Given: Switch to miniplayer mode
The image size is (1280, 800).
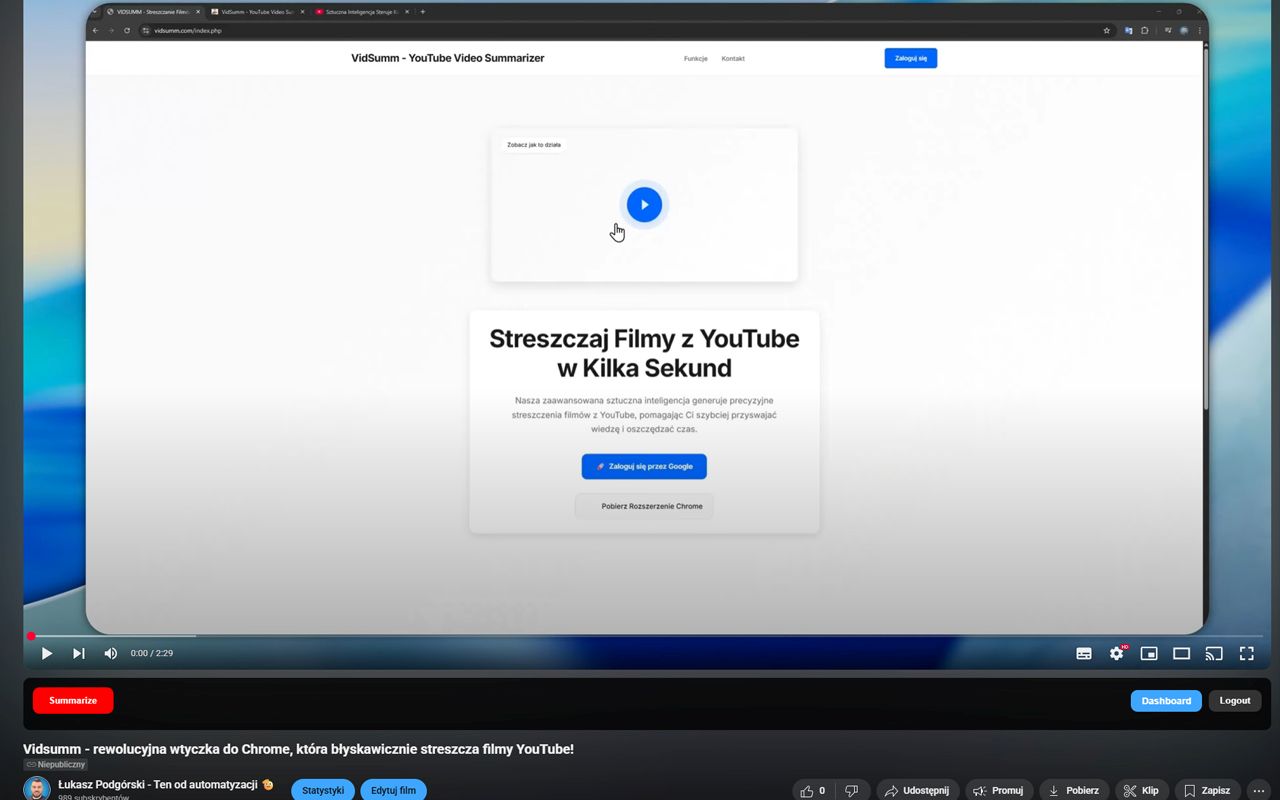Looking at the screenshot, I should tap(1149, 653).
